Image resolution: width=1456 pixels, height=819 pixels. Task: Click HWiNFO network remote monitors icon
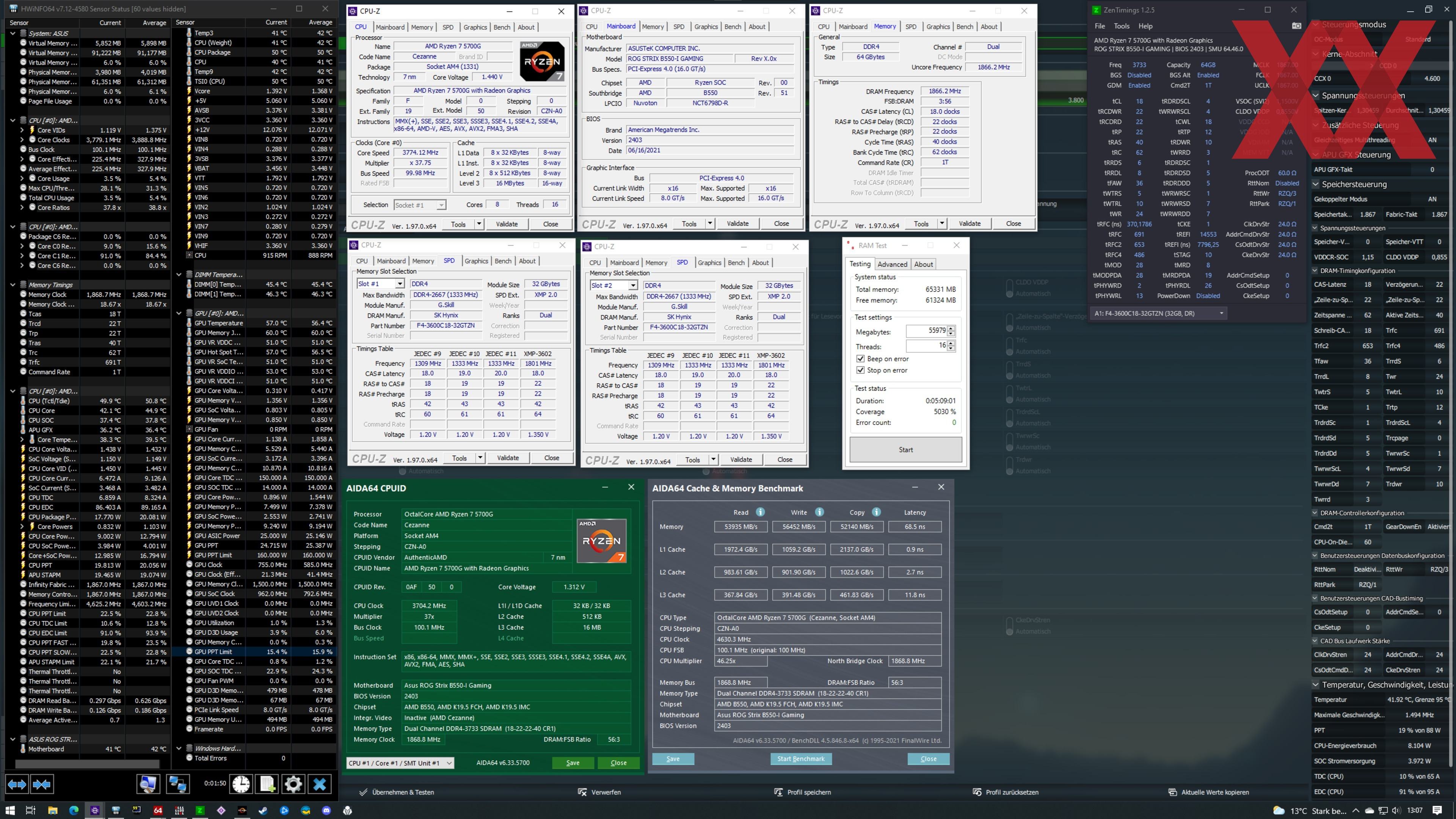[177, 784]
